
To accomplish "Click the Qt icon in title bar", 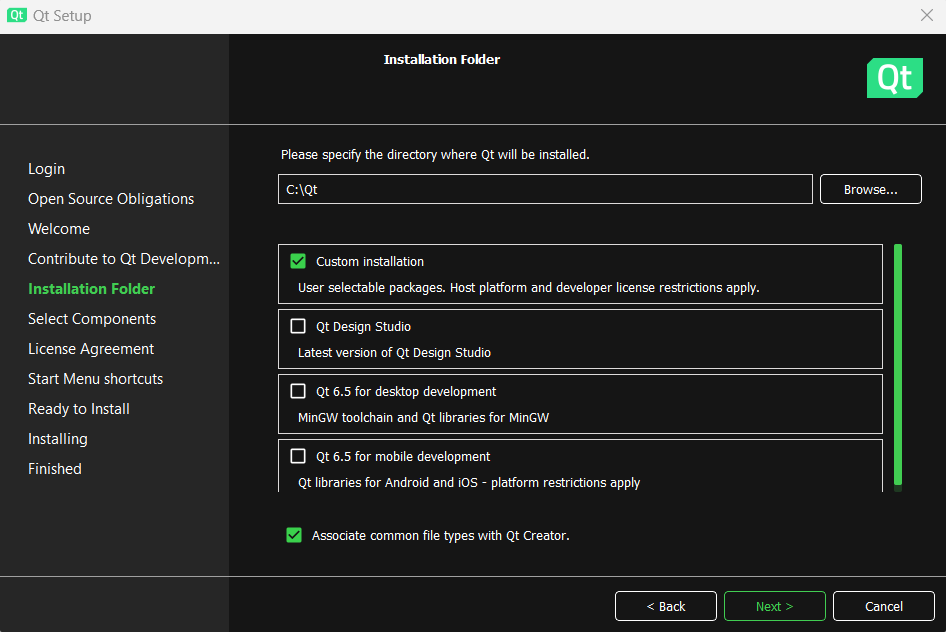I will [16, 16].
